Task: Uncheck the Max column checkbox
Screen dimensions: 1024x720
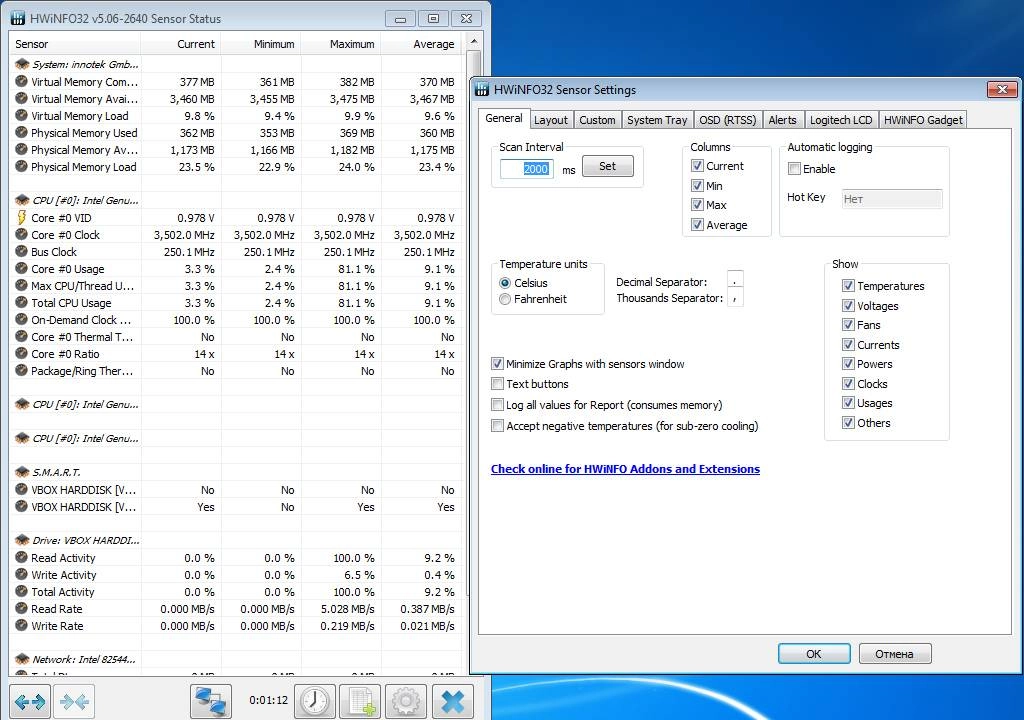Action: [697, 205]
